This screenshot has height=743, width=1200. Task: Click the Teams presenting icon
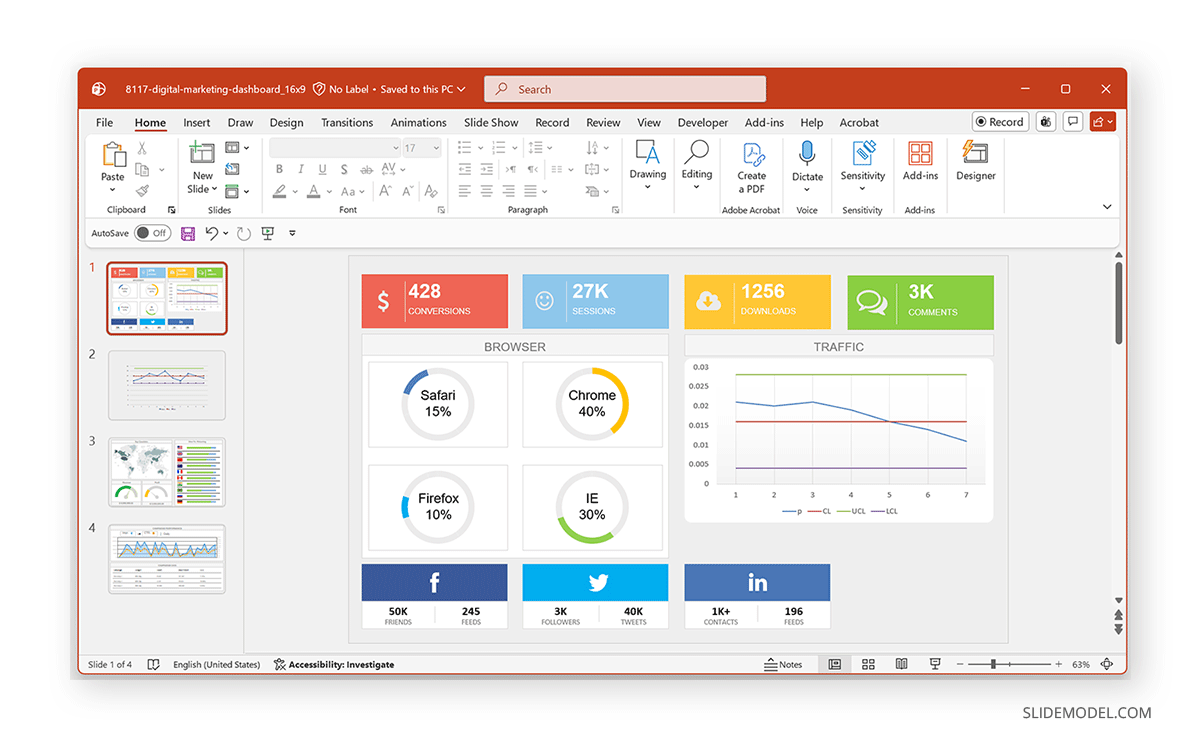(1046, 122)
